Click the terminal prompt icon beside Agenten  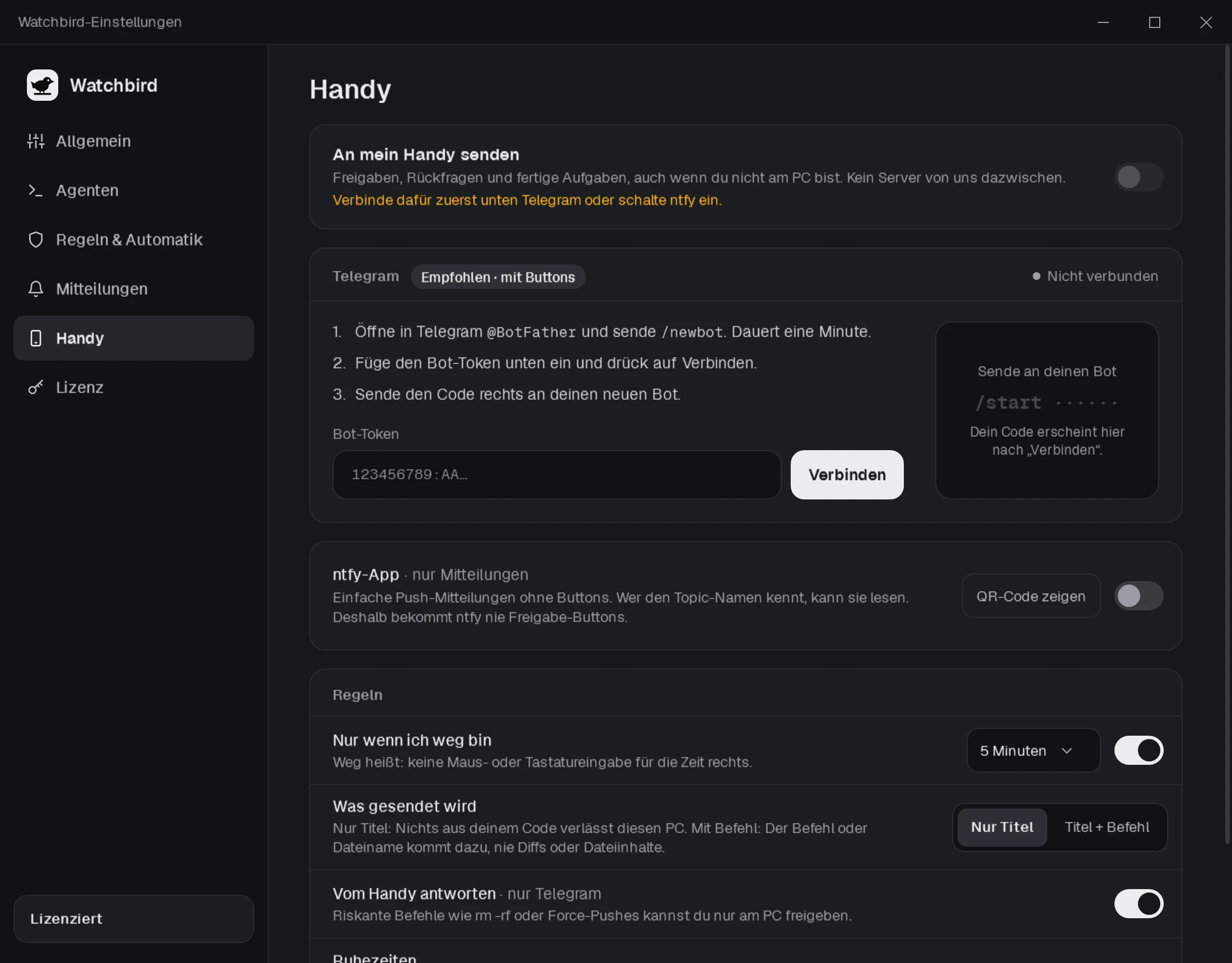coord(35,190)
